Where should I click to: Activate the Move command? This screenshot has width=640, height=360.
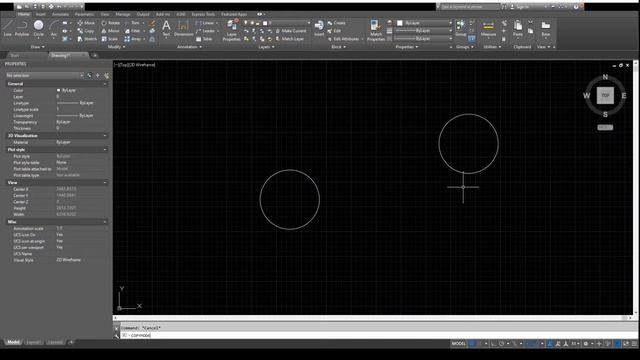point(86,23)
